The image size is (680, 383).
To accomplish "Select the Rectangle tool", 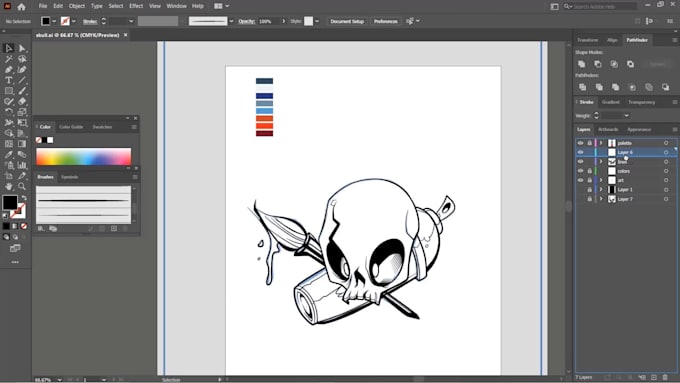I will (x=9, y=91).
